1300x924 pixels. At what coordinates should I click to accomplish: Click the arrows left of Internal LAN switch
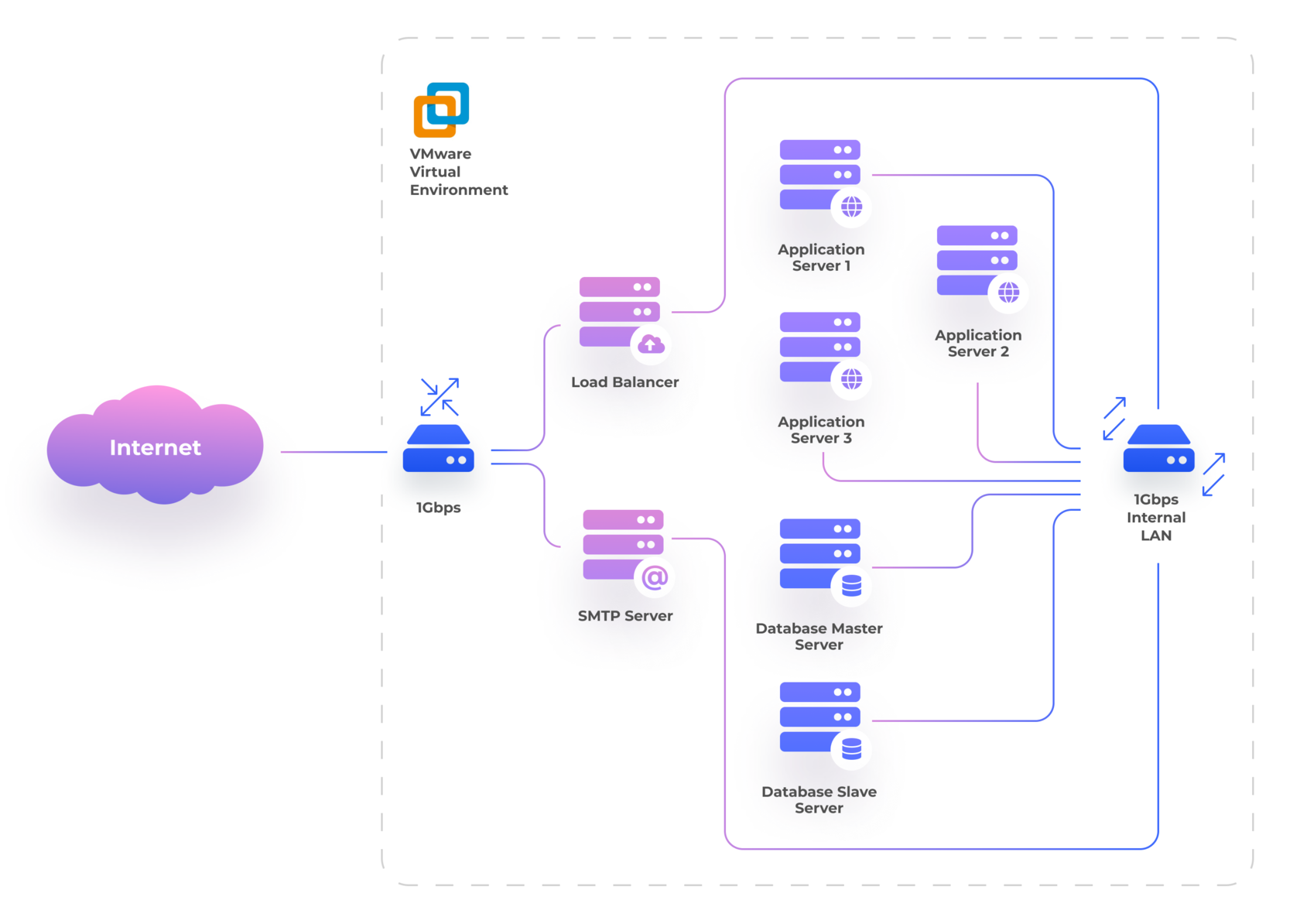click(x=1114, y=419)
